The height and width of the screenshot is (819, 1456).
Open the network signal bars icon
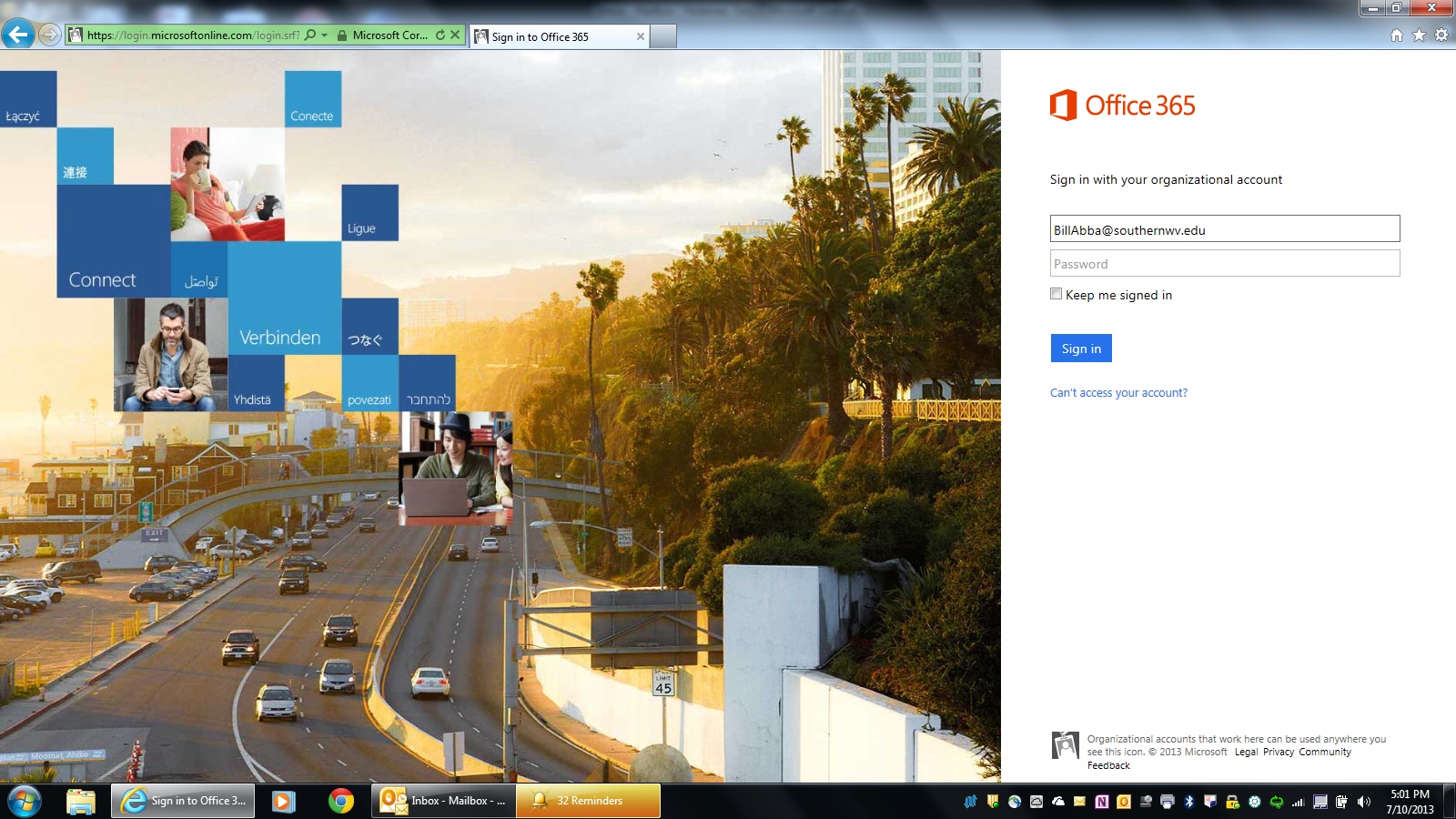pos(1299,802)
